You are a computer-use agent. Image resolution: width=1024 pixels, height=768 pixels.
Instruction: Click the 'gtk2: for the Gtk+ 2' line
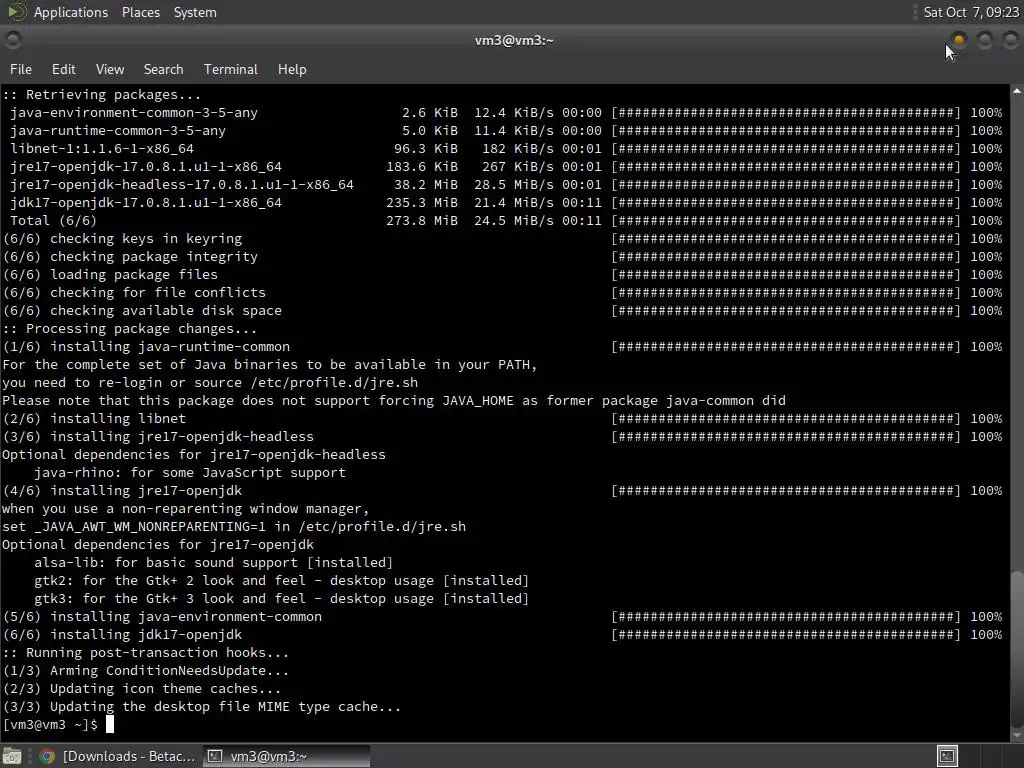click(x=281, y=581)
